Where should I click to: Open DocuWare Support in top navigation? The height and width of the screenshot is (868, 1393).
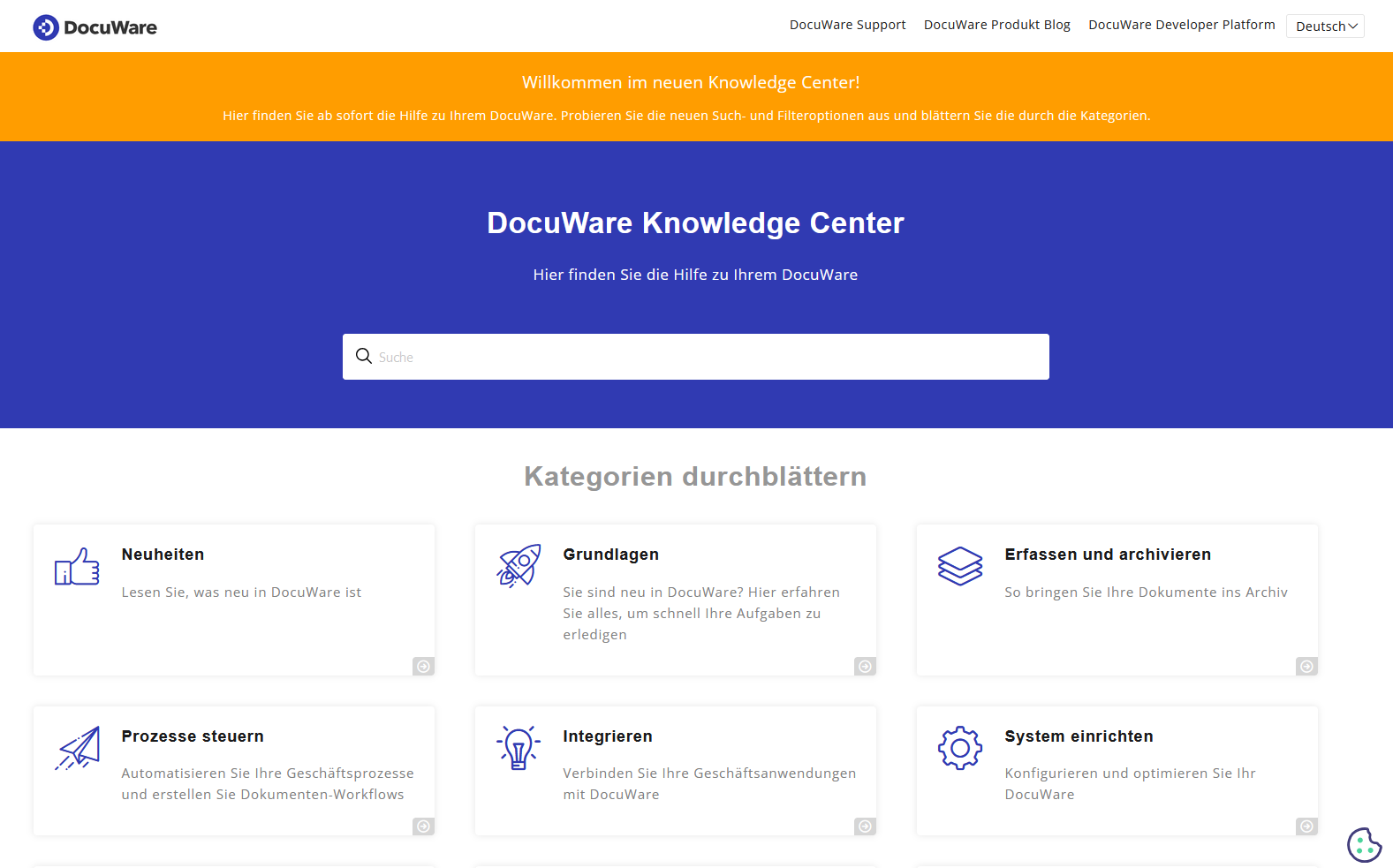click(847, 25)
